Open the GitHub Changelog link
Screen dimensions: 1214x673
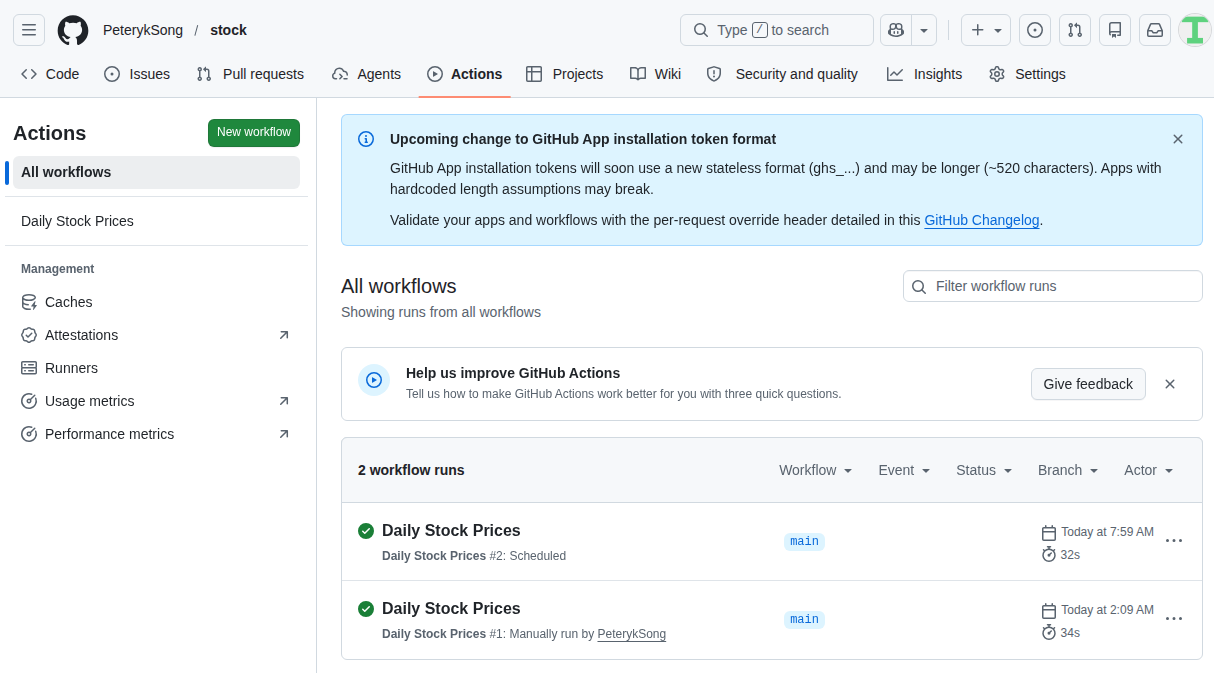click(982, 220)
